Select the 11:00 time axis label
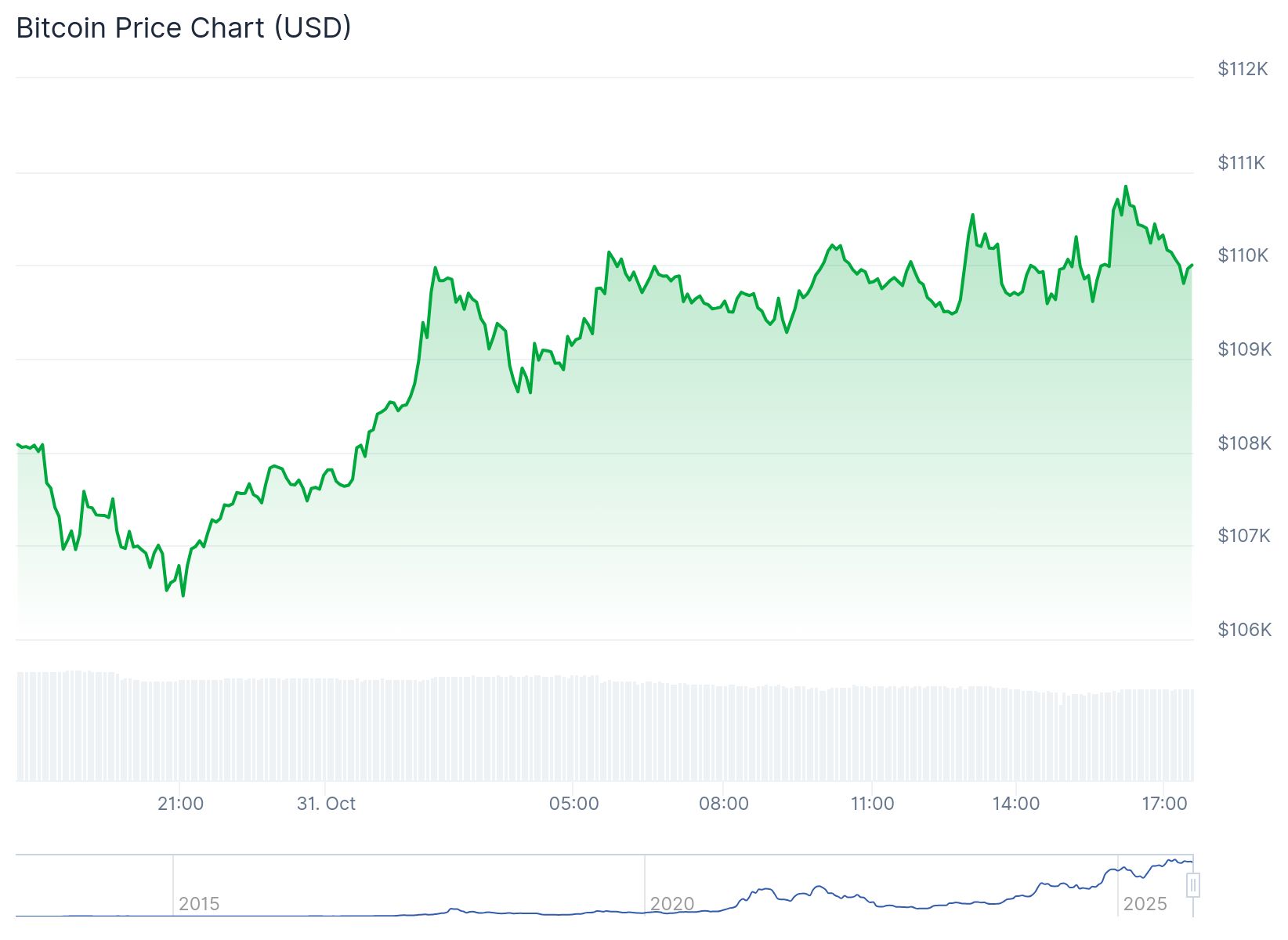 click(x=872, y=804)
